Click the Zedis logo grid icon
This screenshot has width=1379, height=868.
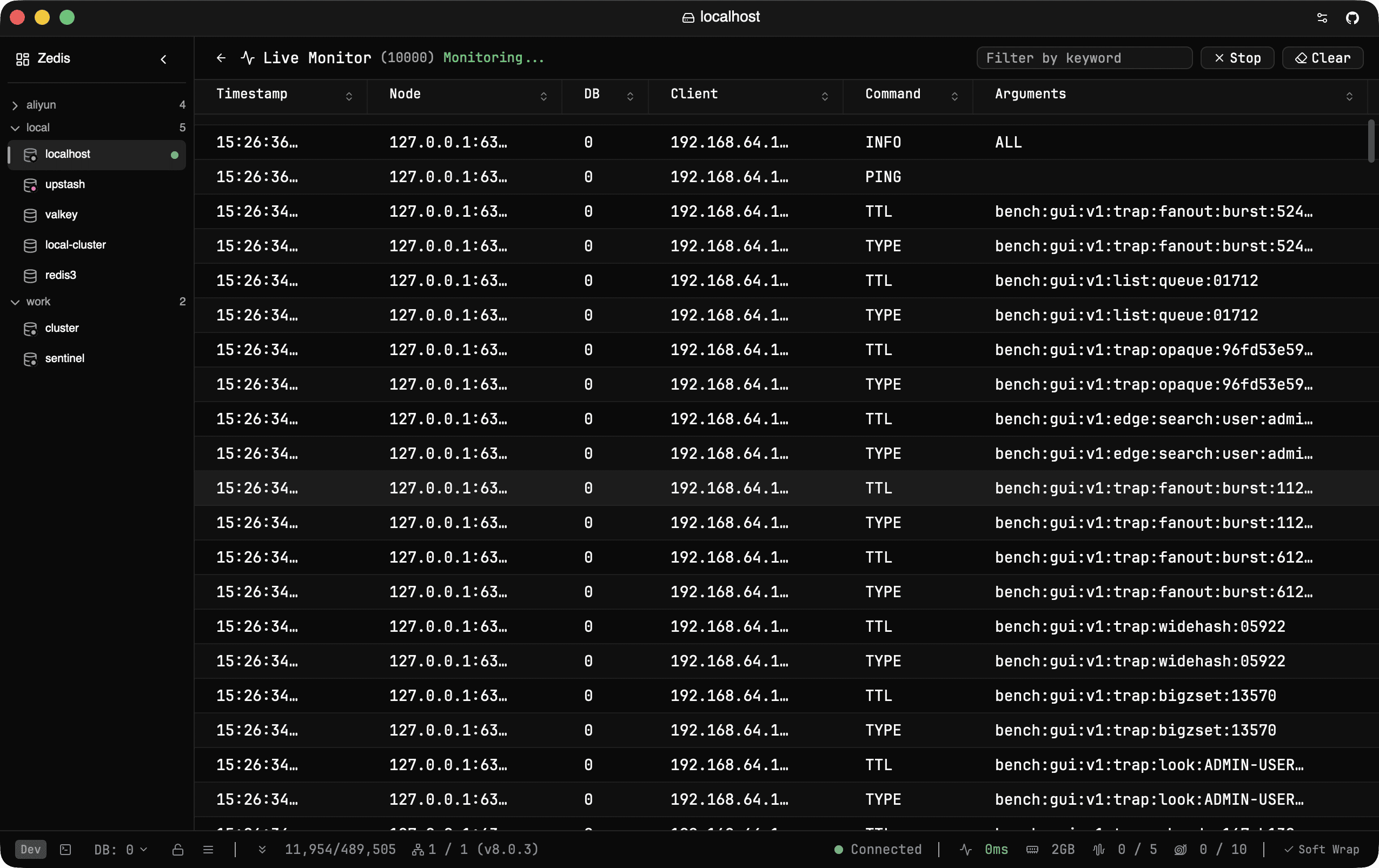click(x=22, y=59)
